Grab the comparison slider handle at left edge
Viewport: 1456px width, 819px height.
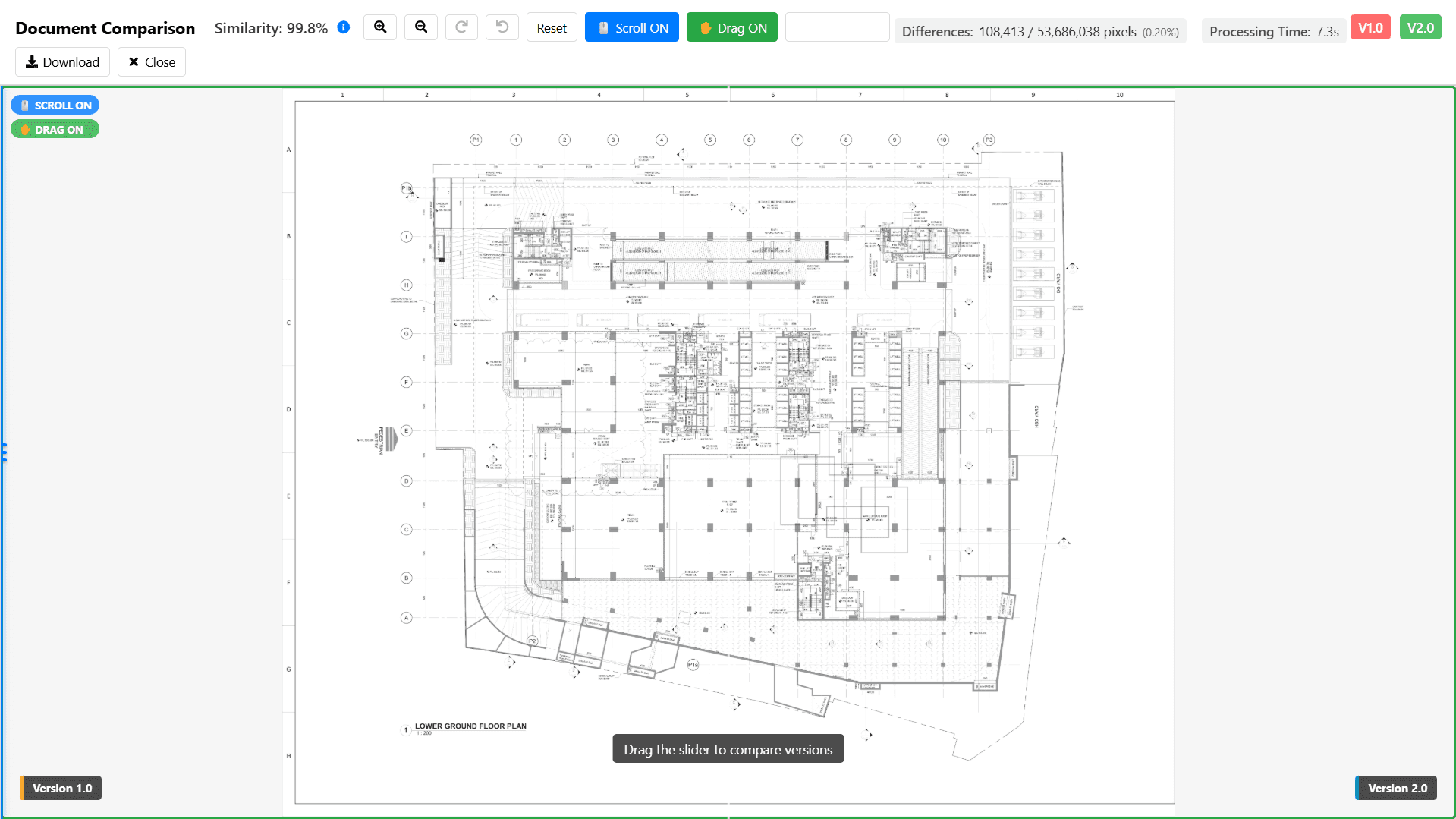click(4, 452)
